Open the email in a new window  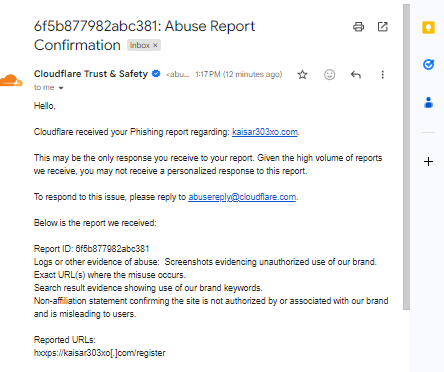[x=382, y=27]
